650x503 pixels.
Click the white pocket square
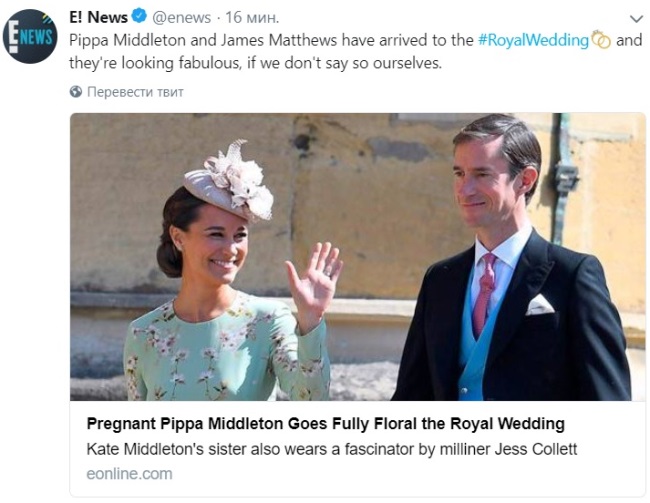(539, 305)
